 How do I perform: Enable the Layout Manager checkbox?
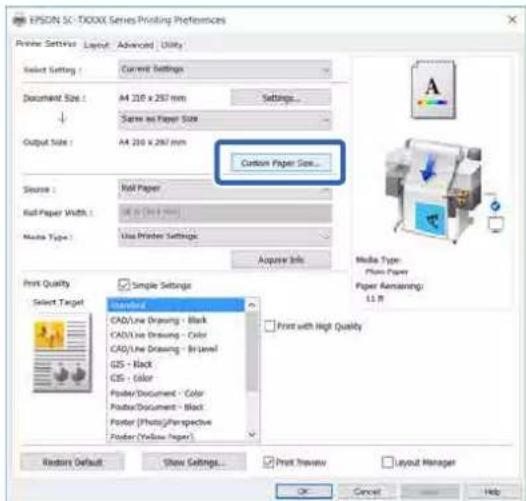point(387,462)
